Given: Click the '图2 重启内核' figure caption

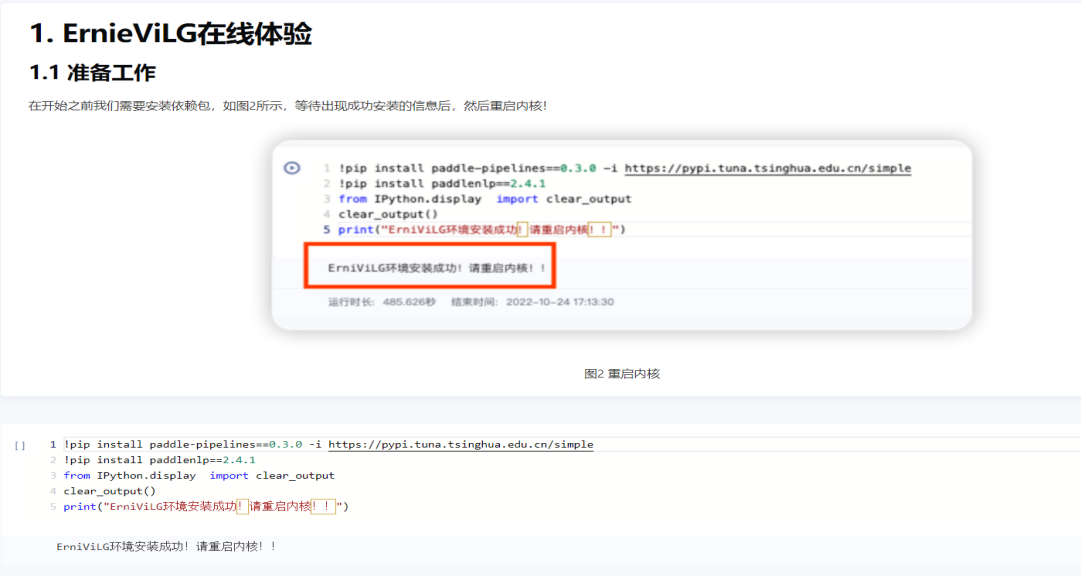Looking at the screenshot, I should pos(621,374).
